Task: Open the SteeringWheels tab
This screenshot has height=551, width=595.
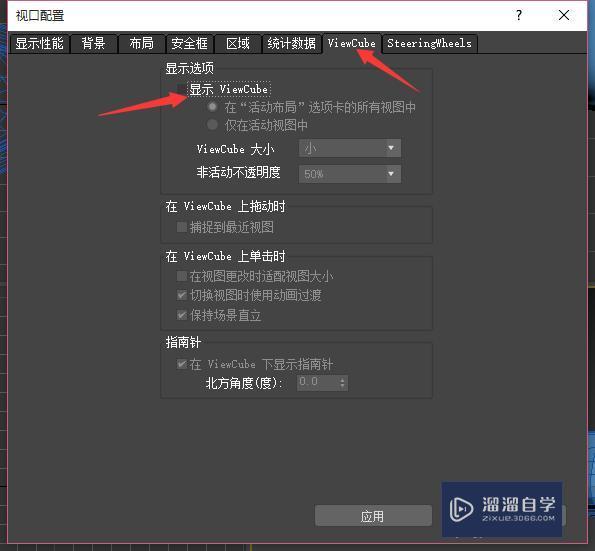Action: coord(430,43)
